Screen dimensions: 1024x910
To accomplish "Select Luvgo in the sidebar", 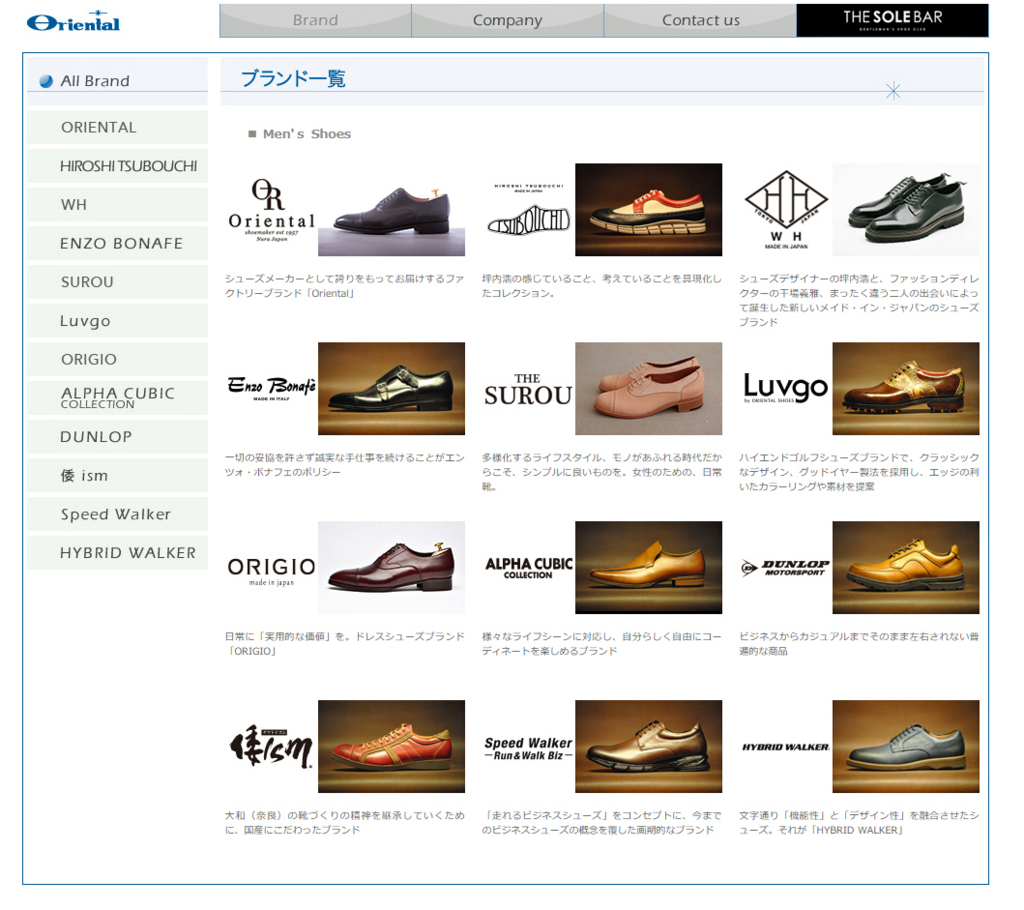I will 118,320.
